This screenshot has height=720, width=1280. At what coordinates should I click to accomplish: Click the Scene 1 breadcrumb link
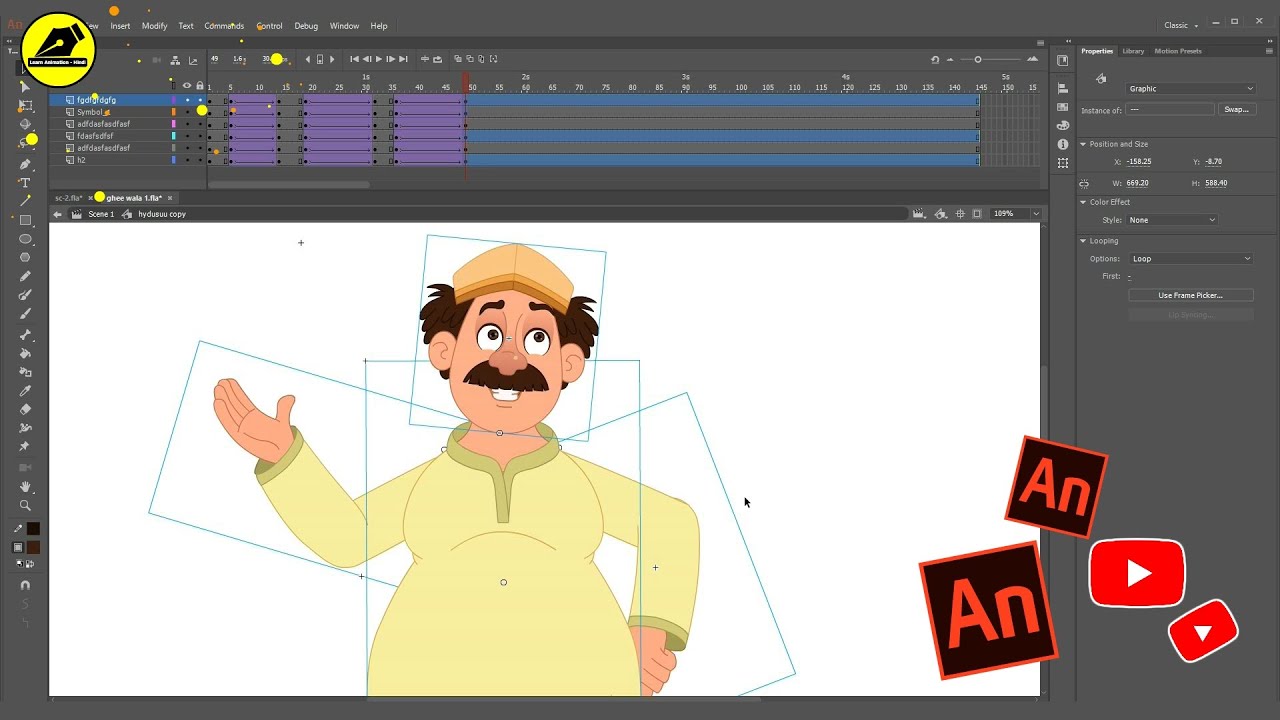[101, 214]
